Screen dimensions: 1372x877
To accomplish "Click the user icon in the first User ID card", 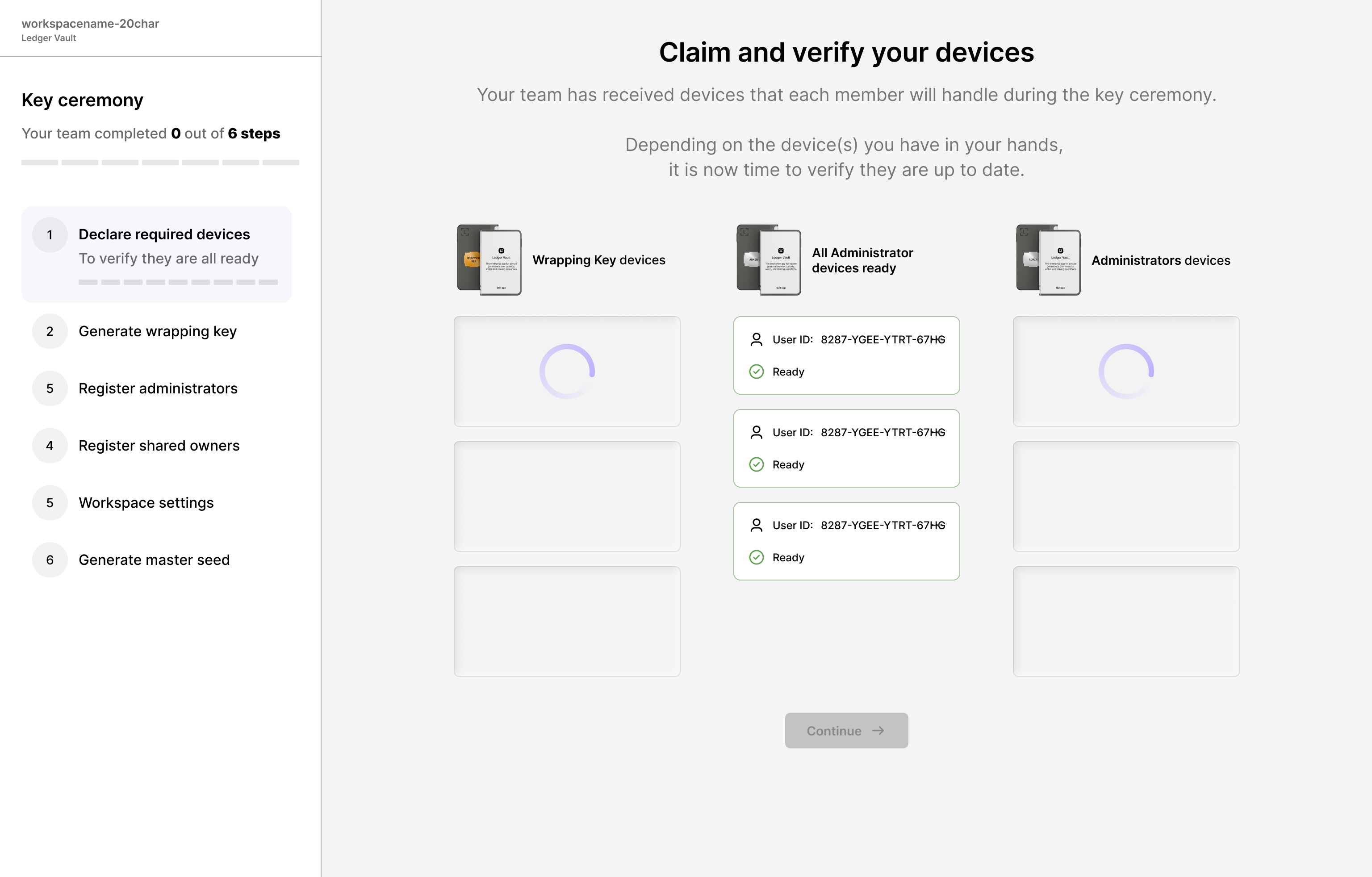I will tap(756, 340).
